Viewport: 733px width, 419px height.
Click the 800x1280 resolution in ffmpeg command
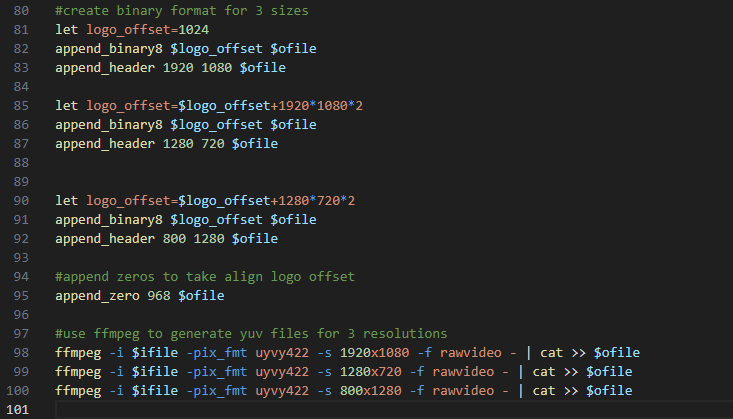point(379,391)
